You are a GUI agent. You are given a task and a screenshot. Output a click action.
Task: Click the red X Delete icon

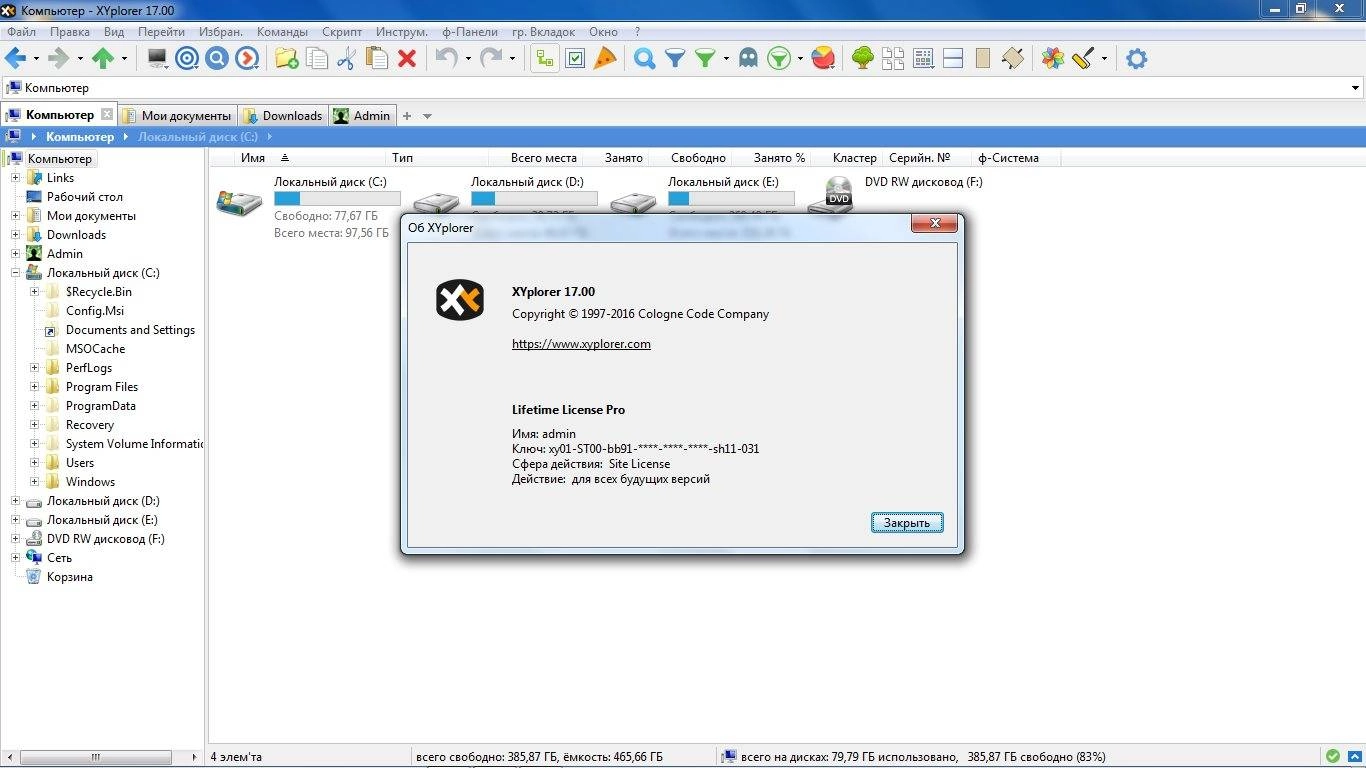[407, 59]
